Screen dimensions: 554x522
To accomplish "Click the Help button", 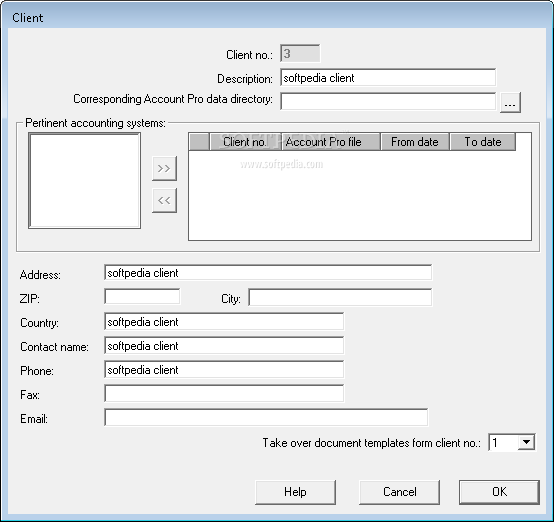I will coord(295,492).
